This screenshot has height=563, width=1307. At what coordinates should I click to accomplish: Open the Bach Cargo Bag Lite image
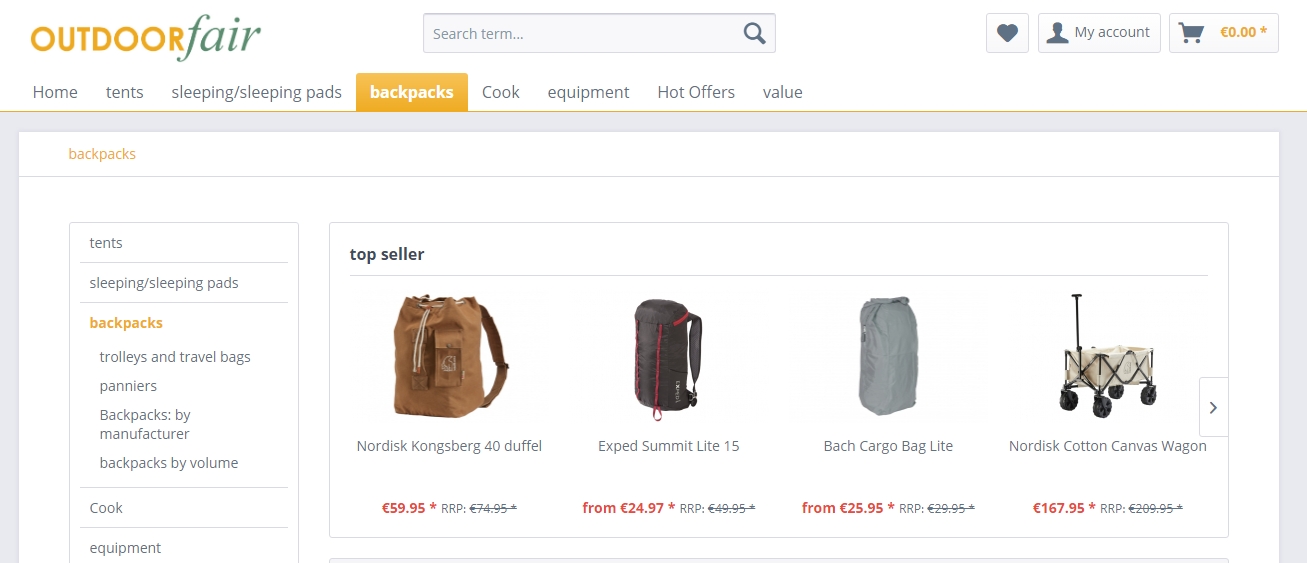[888, 356]
